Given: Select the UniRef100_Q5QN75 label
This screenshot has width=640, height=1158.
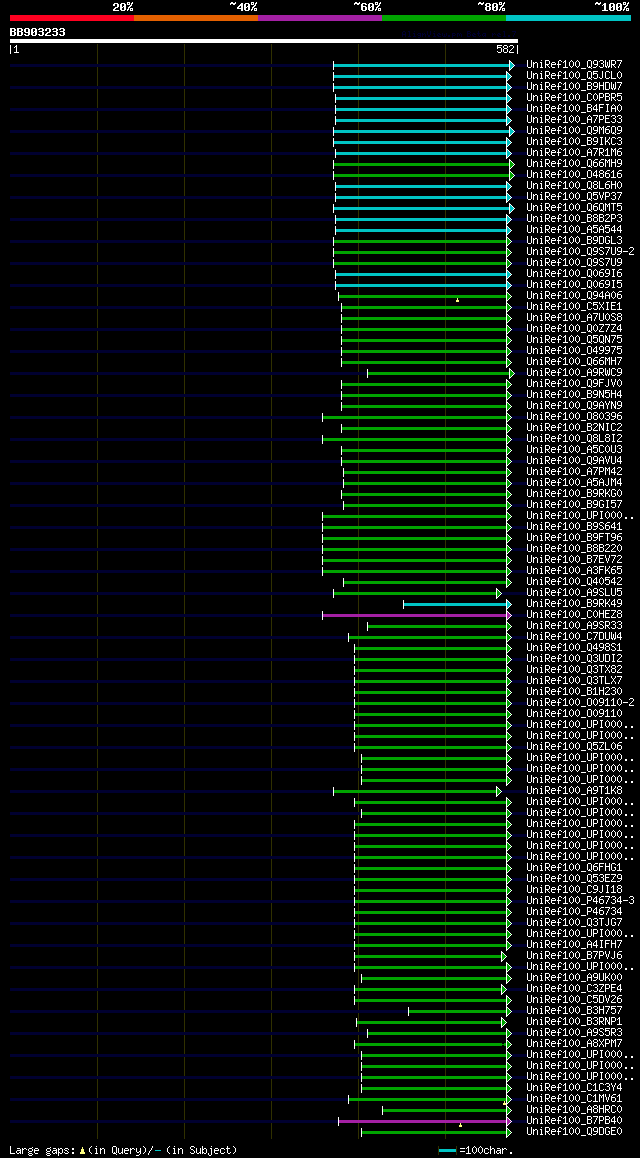Looking at the screenshot, I should click(x=574, y=340).
